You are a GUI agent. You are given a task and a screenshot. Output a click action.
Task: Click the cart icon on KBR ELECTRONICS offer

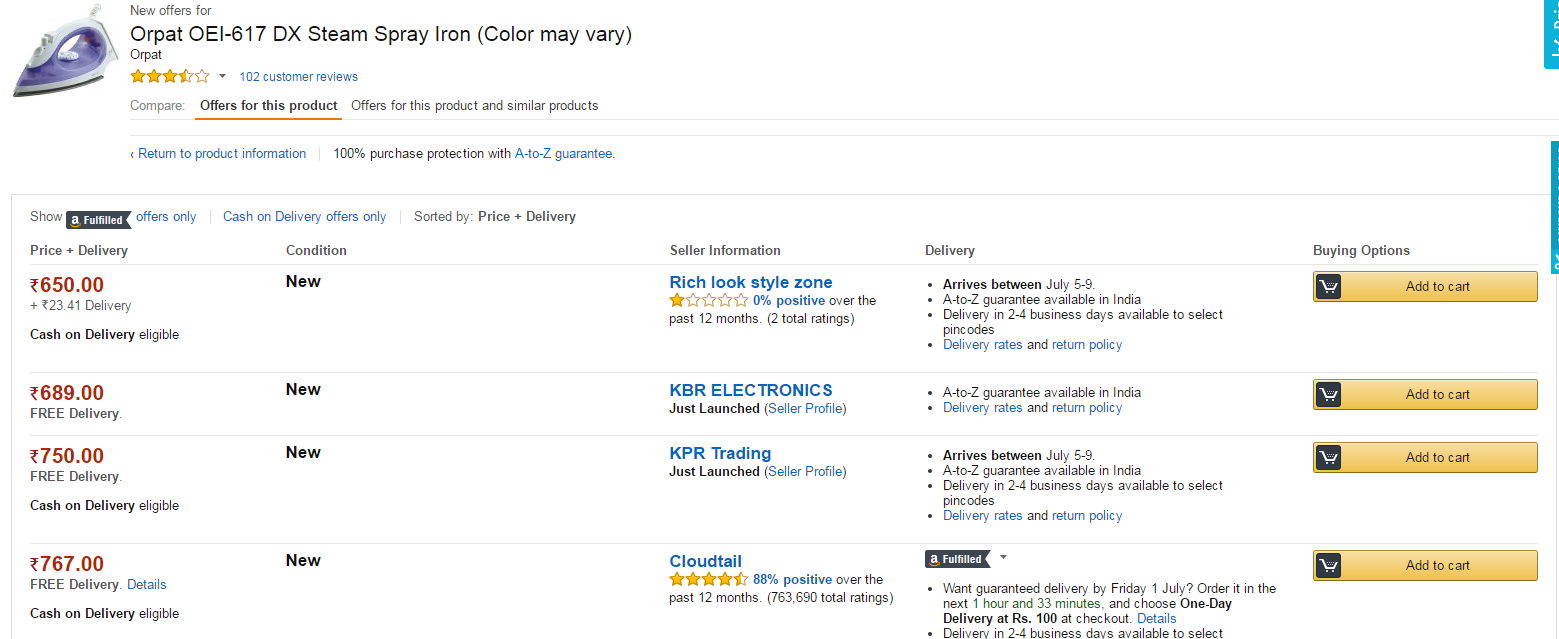(1328, 394)
